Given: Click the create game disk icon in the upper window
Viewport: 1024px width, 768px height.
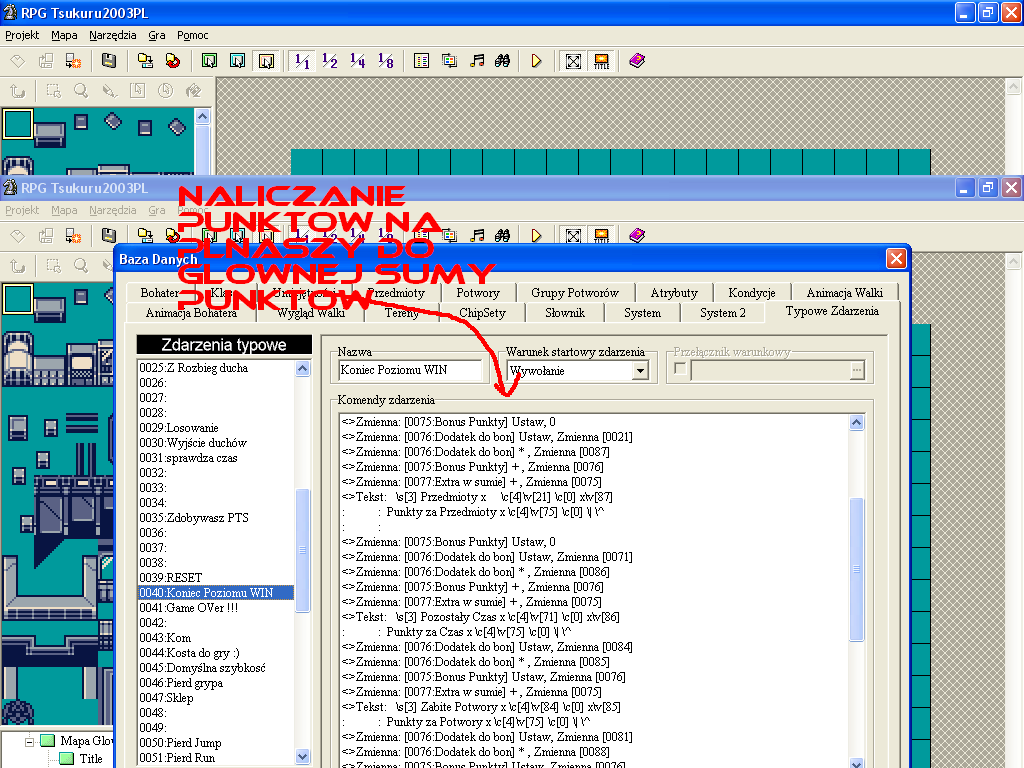Looking at the screenshot, I should click(x=145, y=61).
